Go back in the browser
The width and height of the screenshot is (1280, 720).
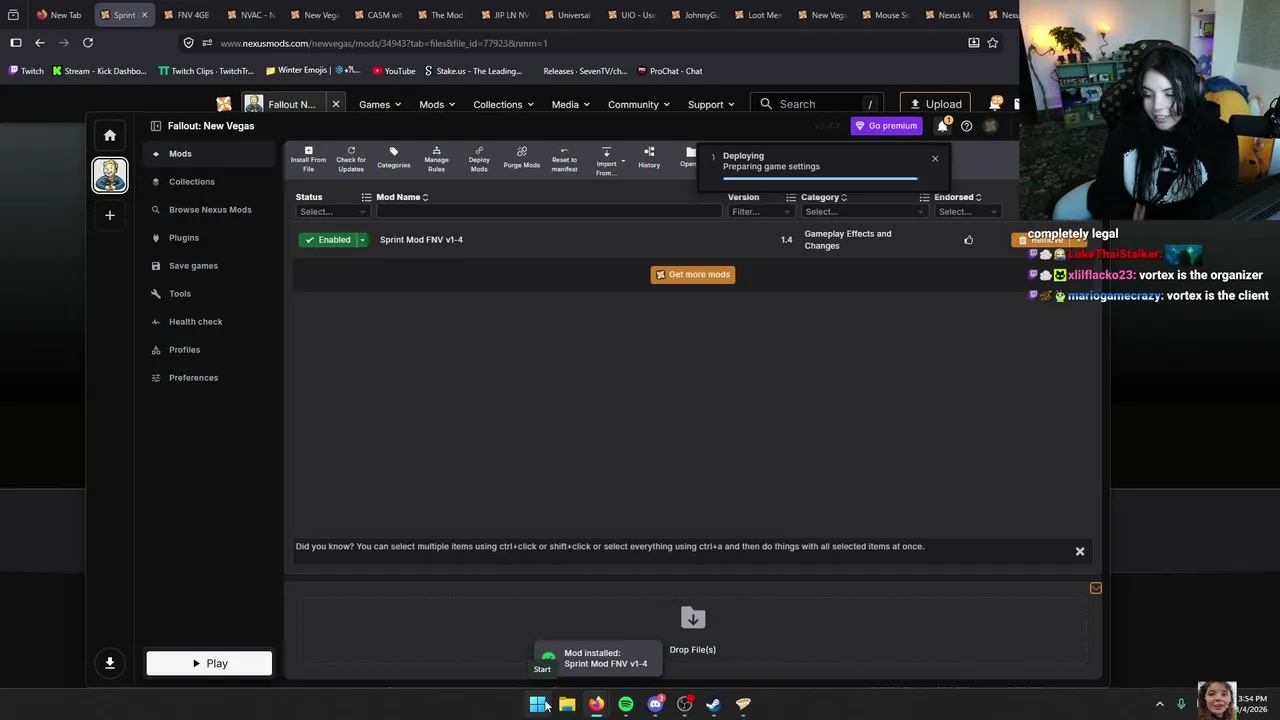point(40,43)
